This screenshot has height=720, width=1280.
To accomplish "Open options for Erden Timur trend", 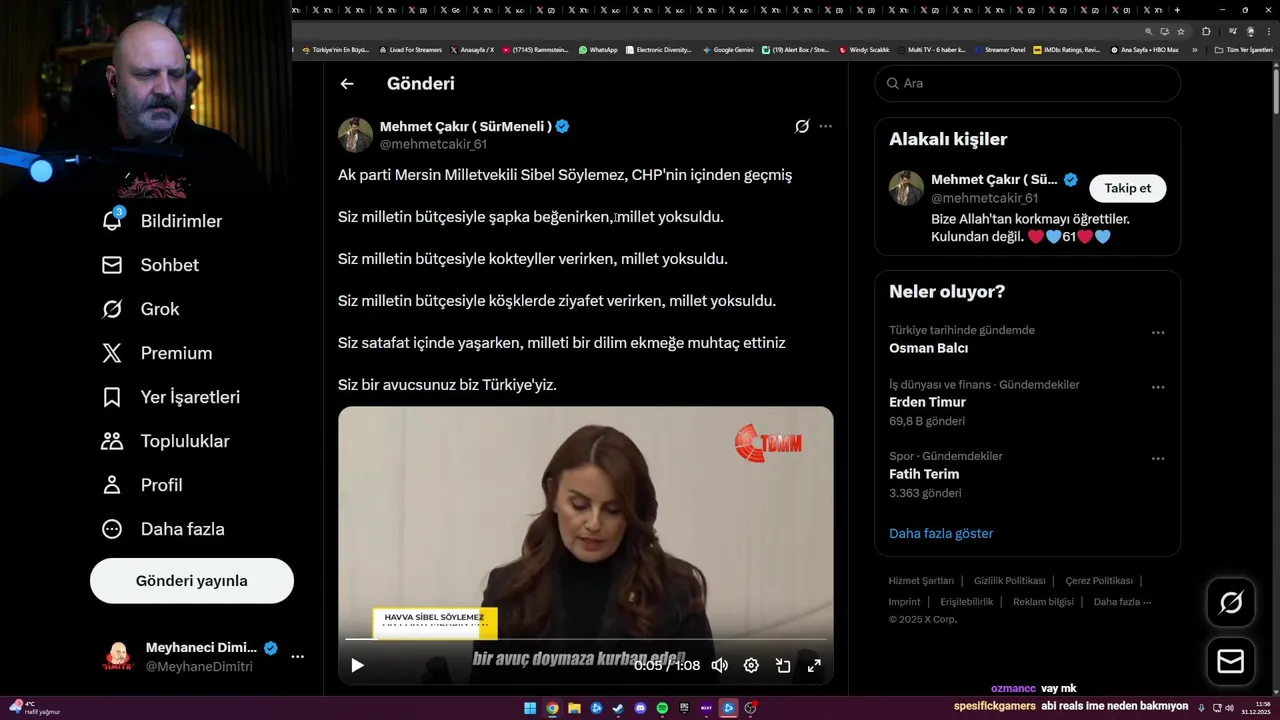I will click(x=1158, y=387).
